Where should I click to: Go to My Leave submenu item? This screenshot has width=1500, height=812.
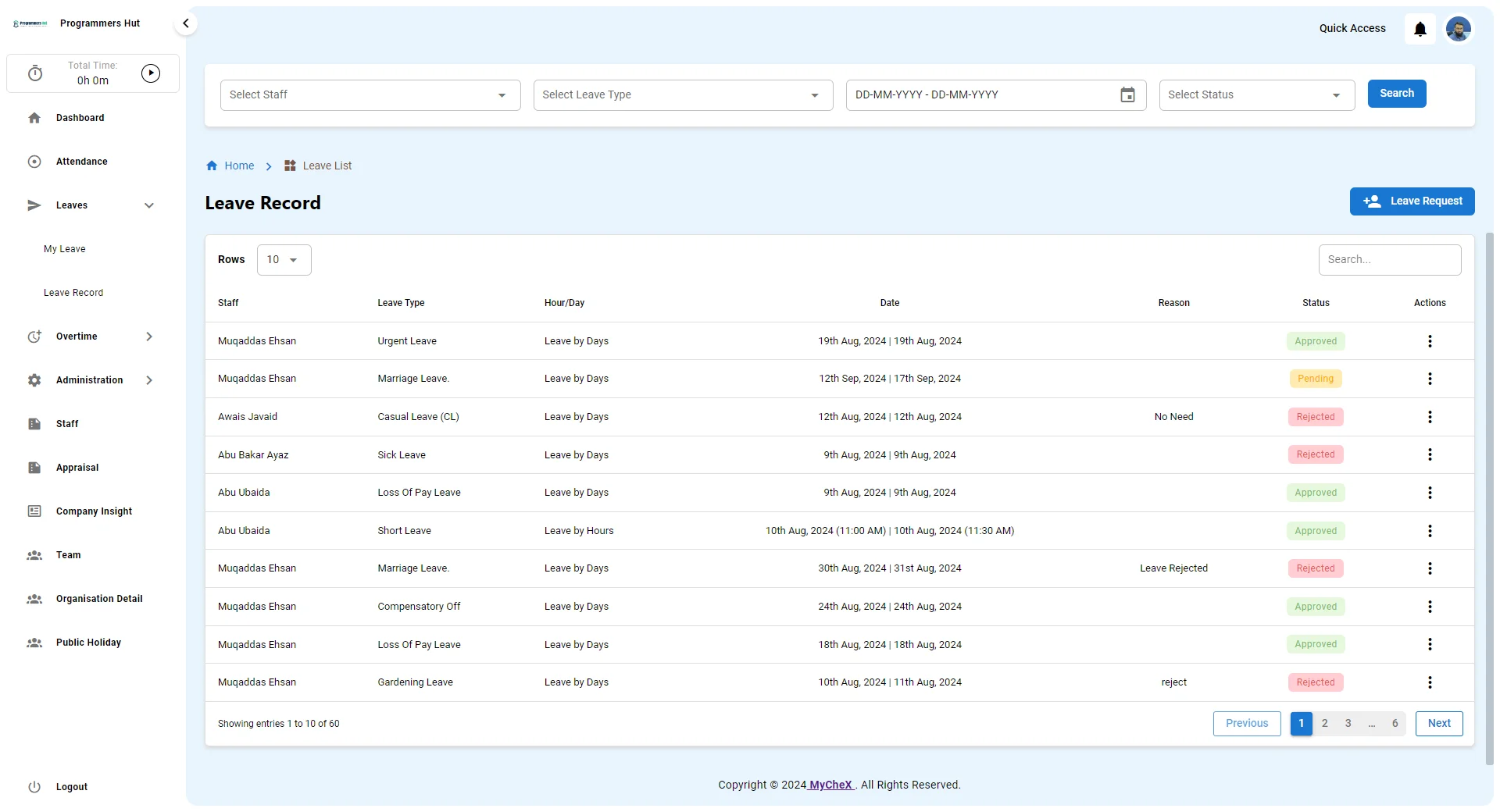(65, 249)
